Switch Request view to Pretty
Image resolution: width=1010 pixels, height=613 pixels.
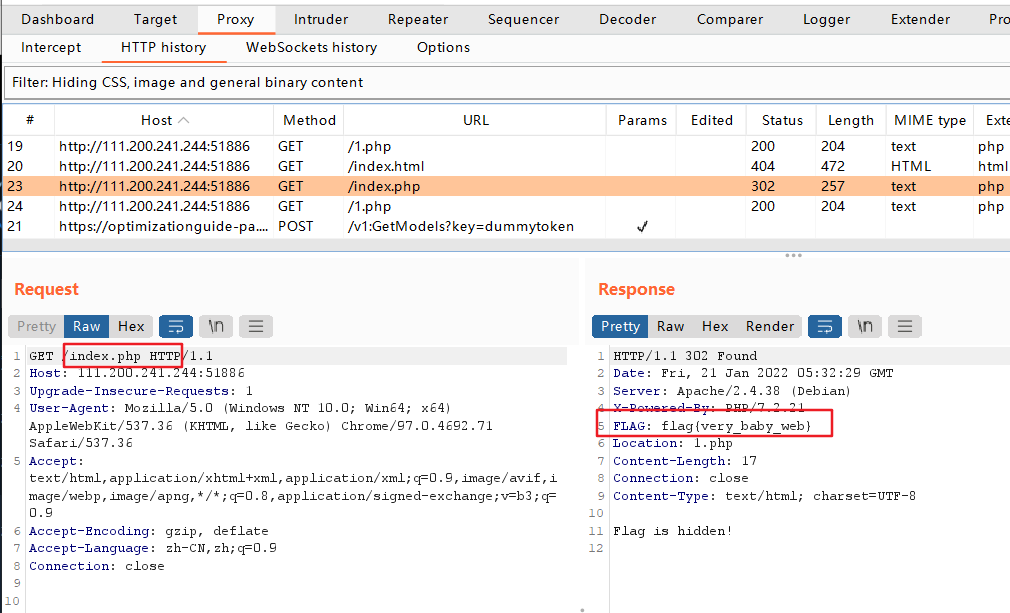pyautogui.click(x=37, y=326)
